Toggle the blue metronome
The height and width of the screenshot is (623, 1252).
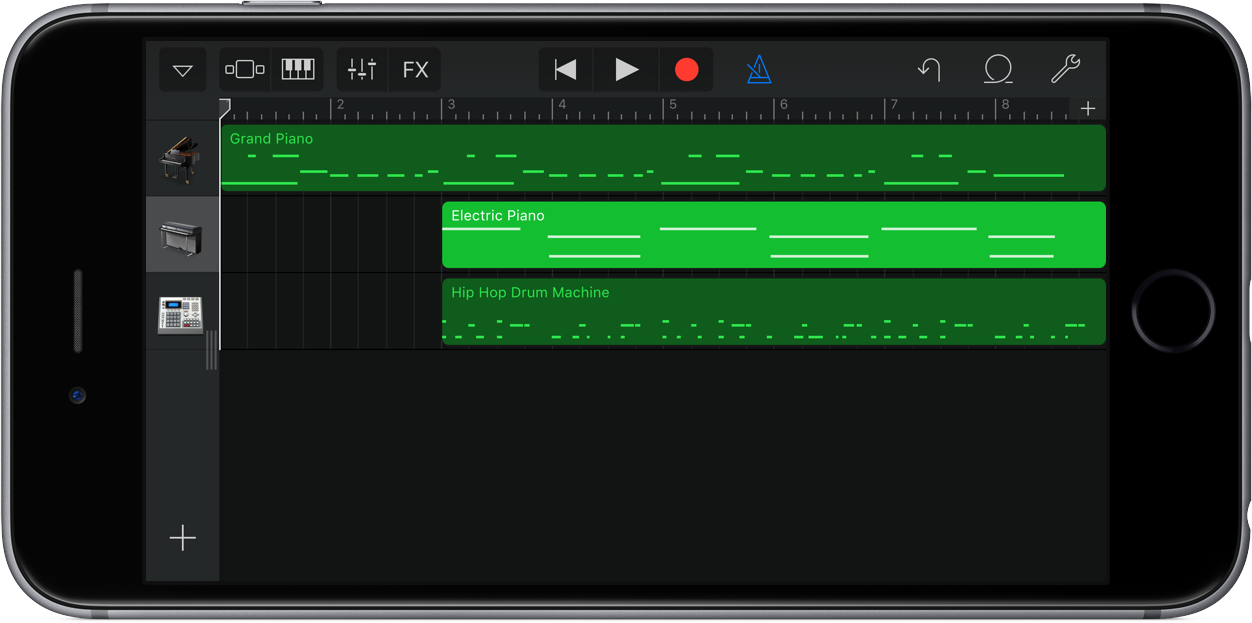coord(759,70)
